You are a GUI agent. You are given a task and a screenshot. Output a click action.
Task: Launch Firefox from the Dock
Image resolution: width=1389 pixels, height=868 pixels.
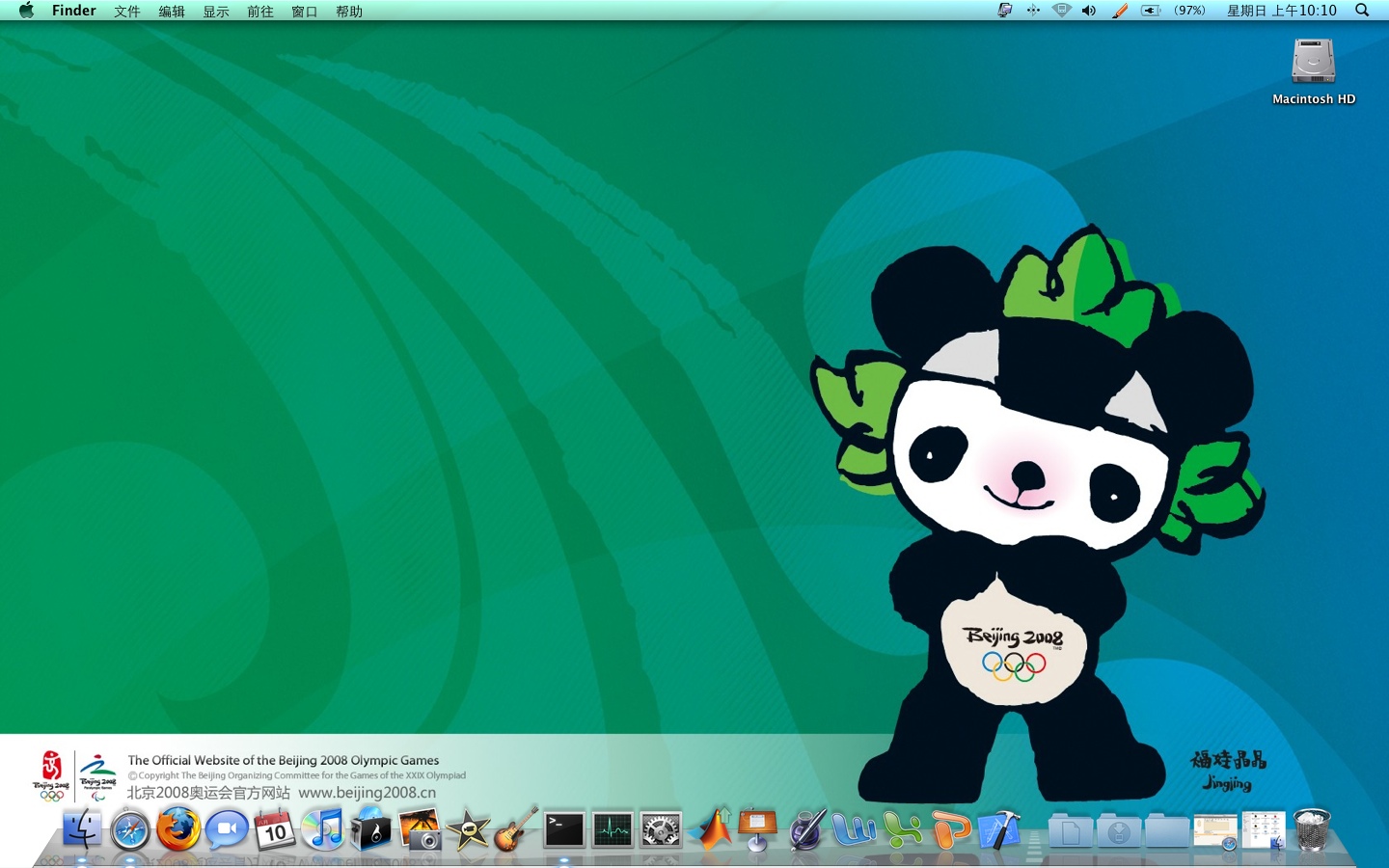click(178, 829)
